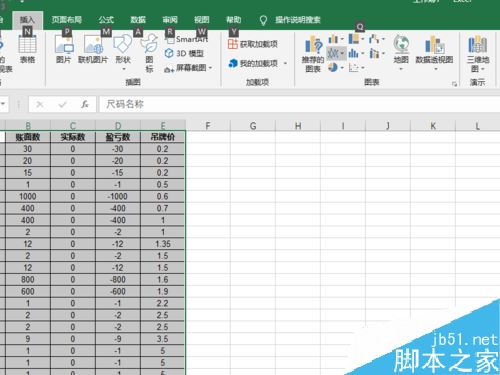Insert a table with the 表格 button

click(27, 50)
